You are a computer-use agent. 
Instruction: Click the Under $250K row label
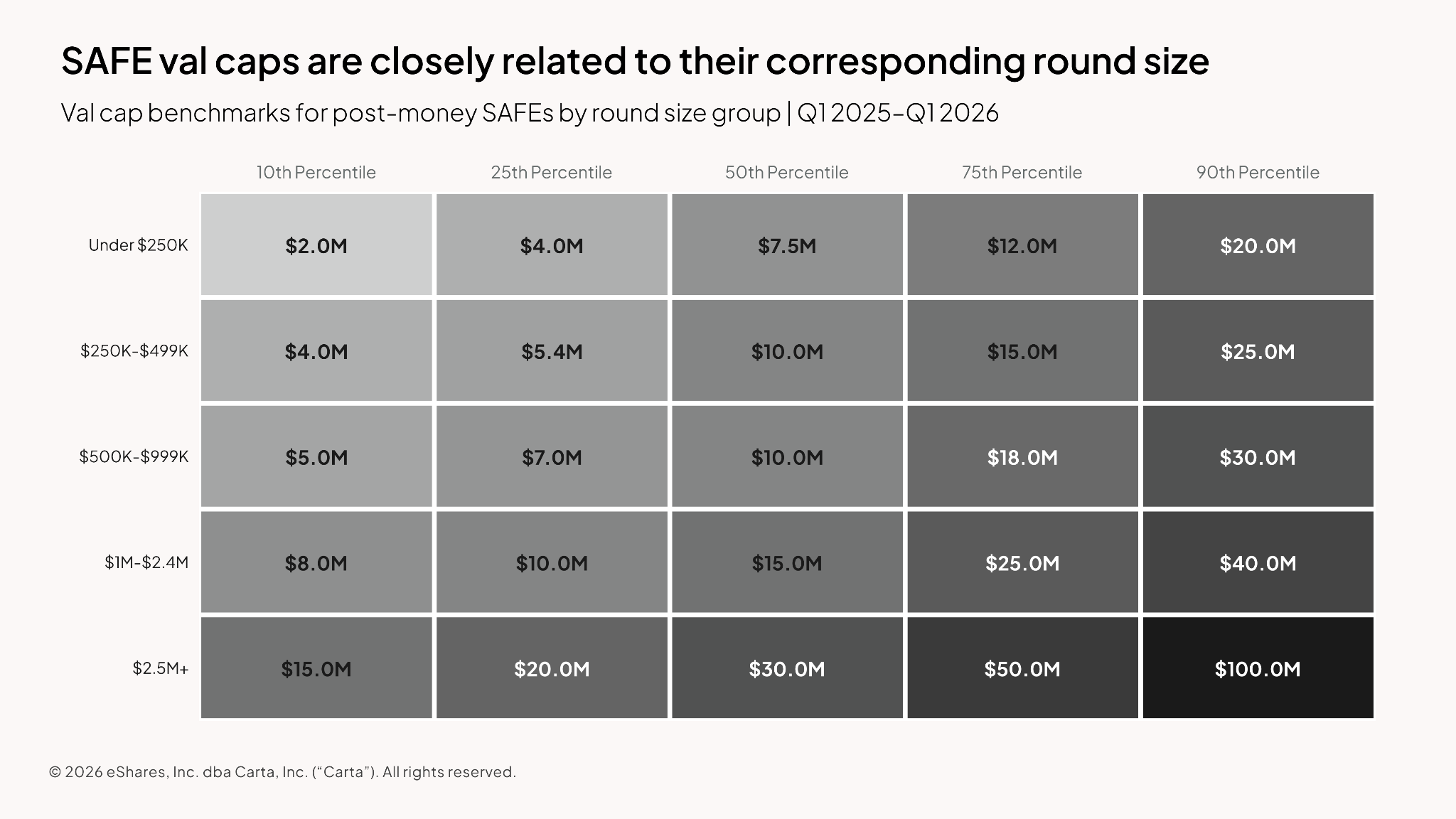pyautogui.click(x=139, y=245)
